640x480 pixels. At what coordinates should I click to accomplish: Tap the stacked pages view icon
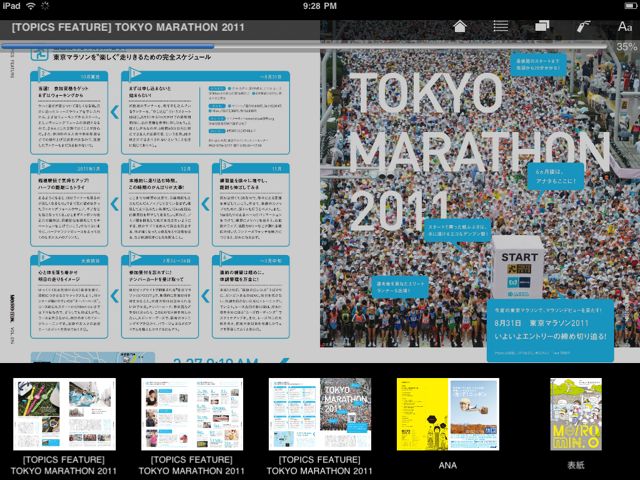click(x=542, y=26)
